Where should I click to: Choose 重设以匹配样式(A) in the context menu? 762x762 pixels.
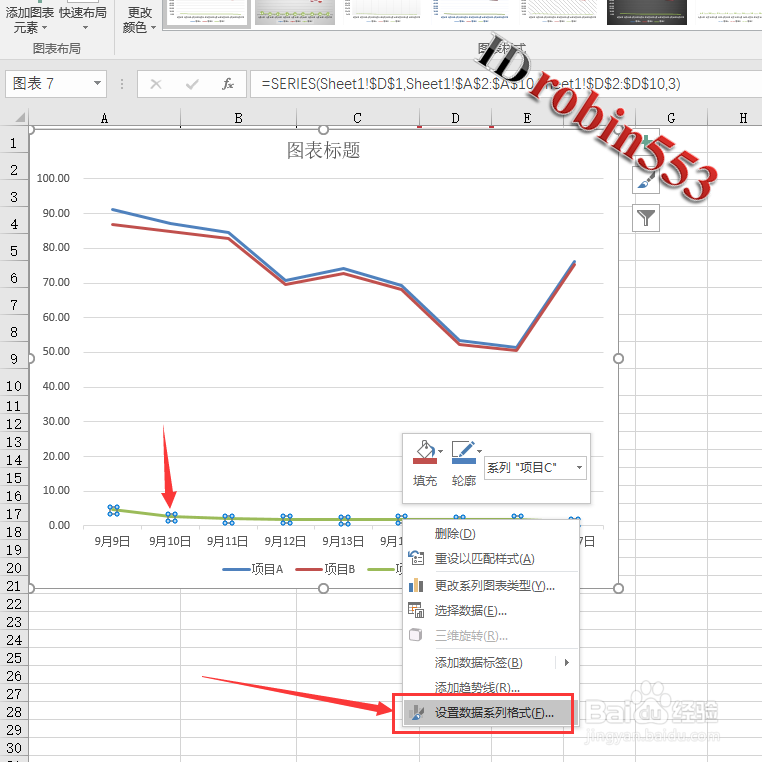click(x=492, y=558)
